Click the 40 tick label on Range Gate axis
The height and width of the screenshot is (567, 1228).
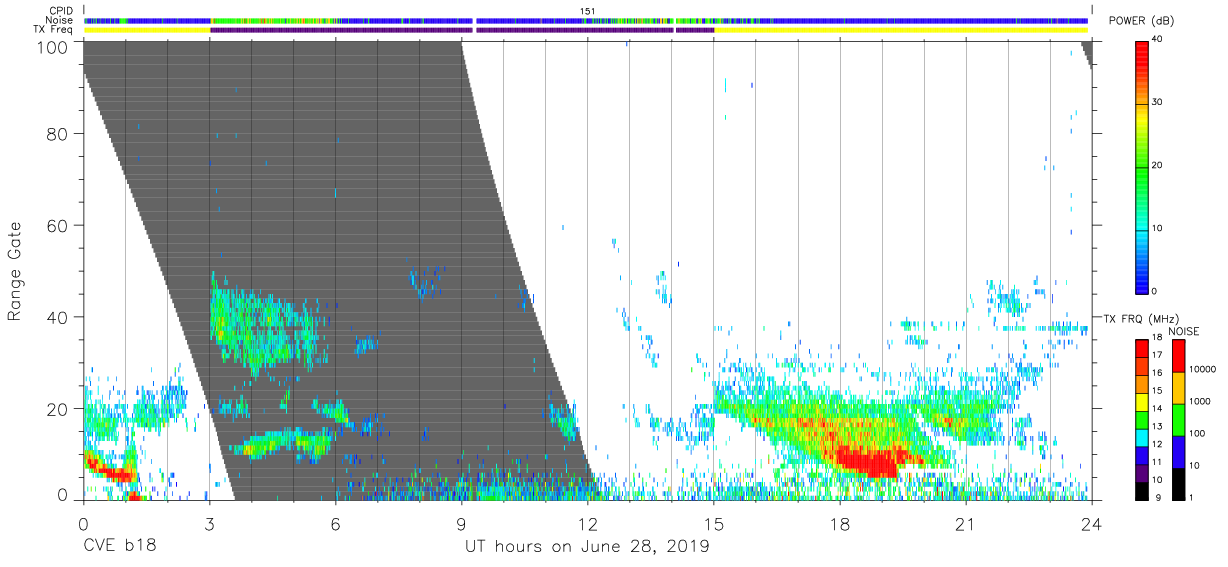coord(57,317)
